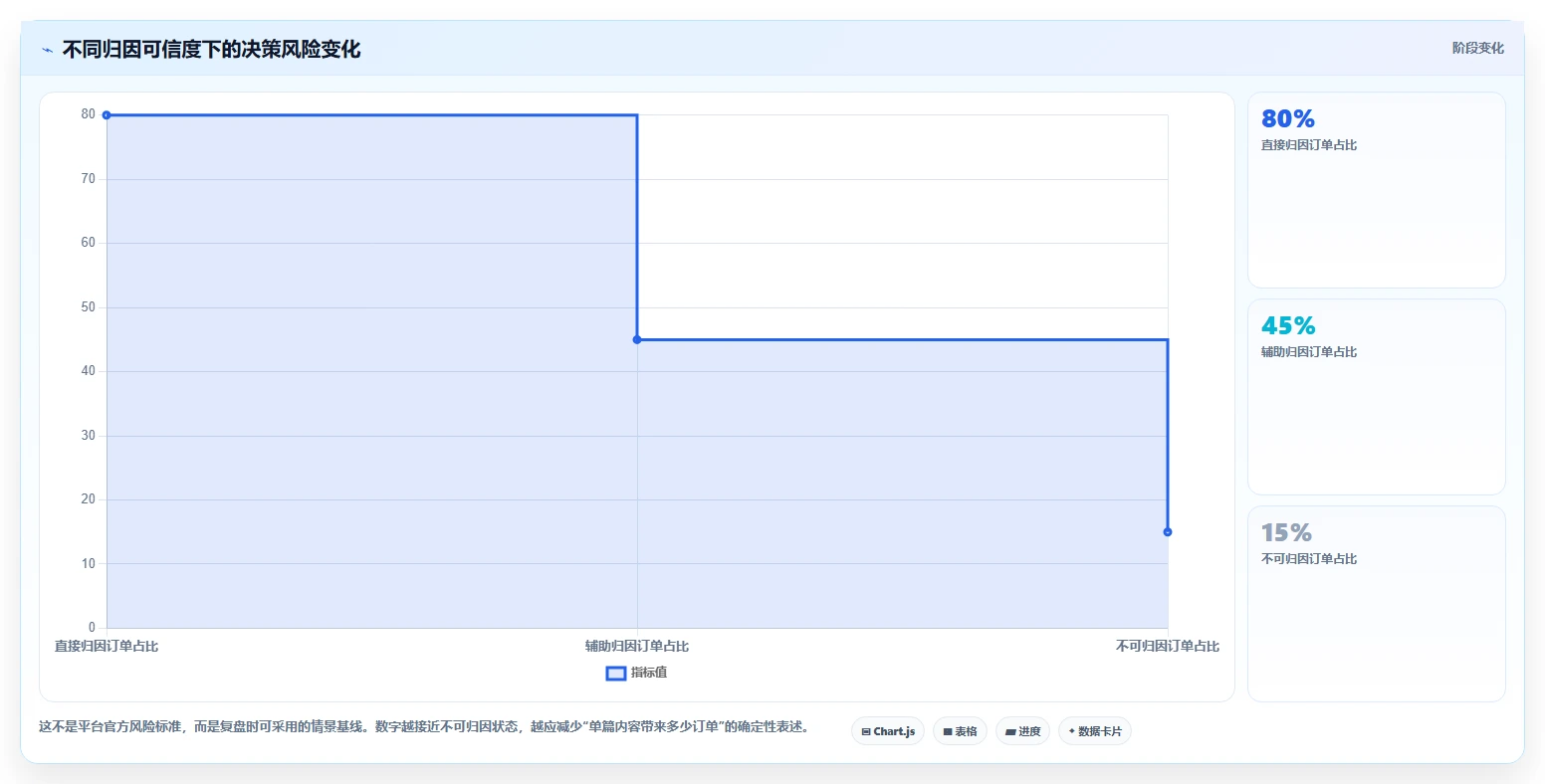Click the 45% value text
Viewport: 1545px width, 784px height.
coord(1288,326)
